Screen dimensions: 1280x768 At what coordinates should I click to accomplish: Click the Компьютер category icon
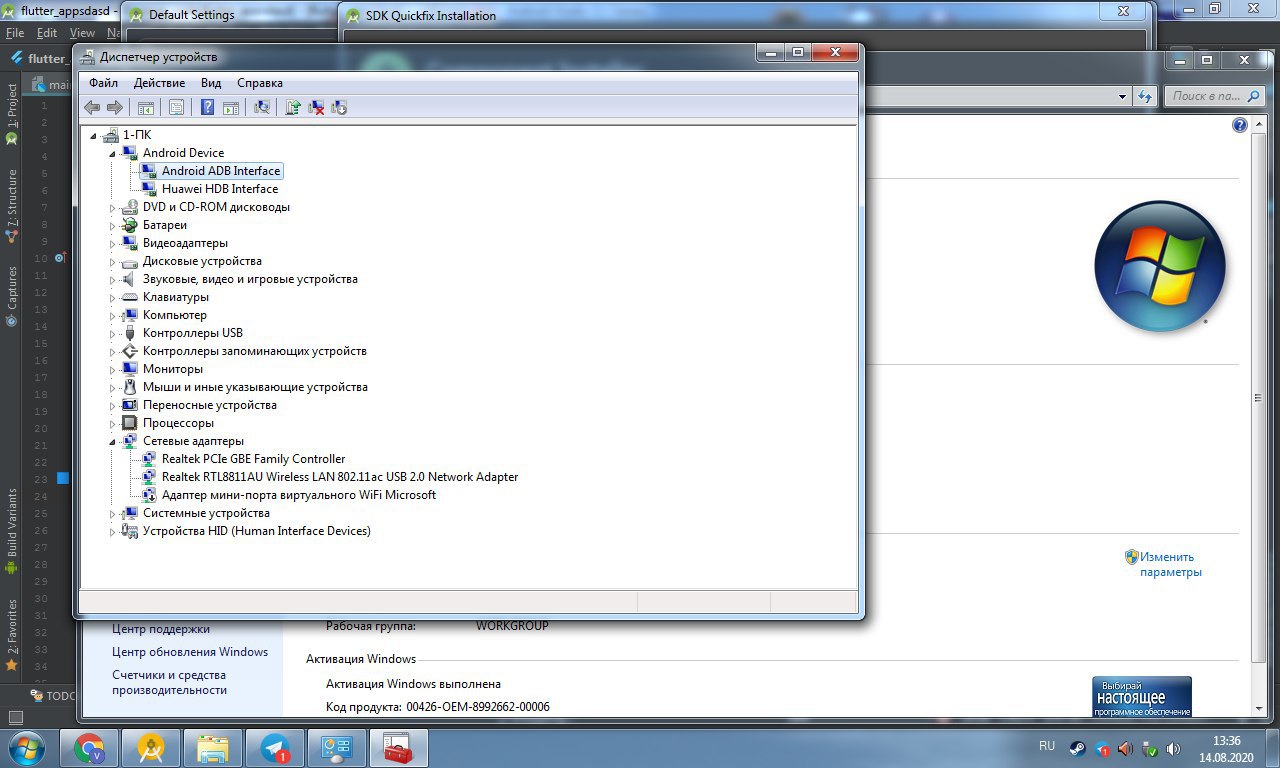coord(129,315)
